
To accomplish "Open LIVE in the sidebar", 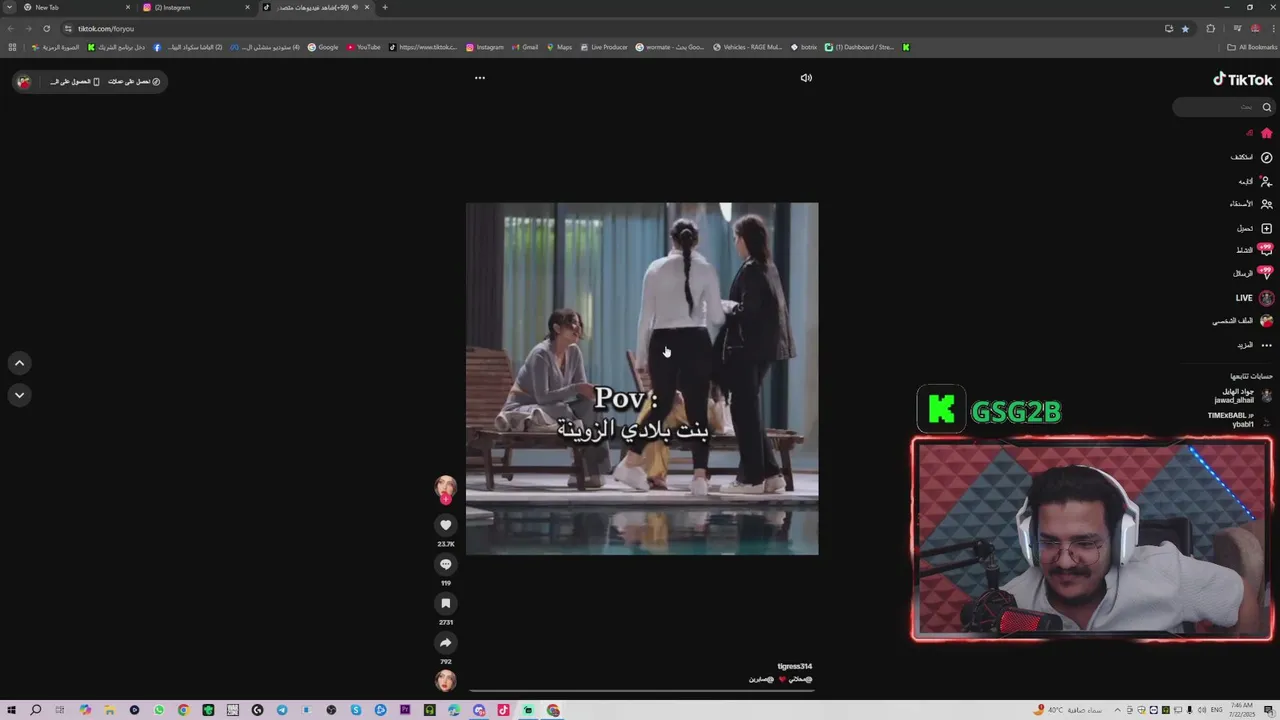I will (1254, 298).
